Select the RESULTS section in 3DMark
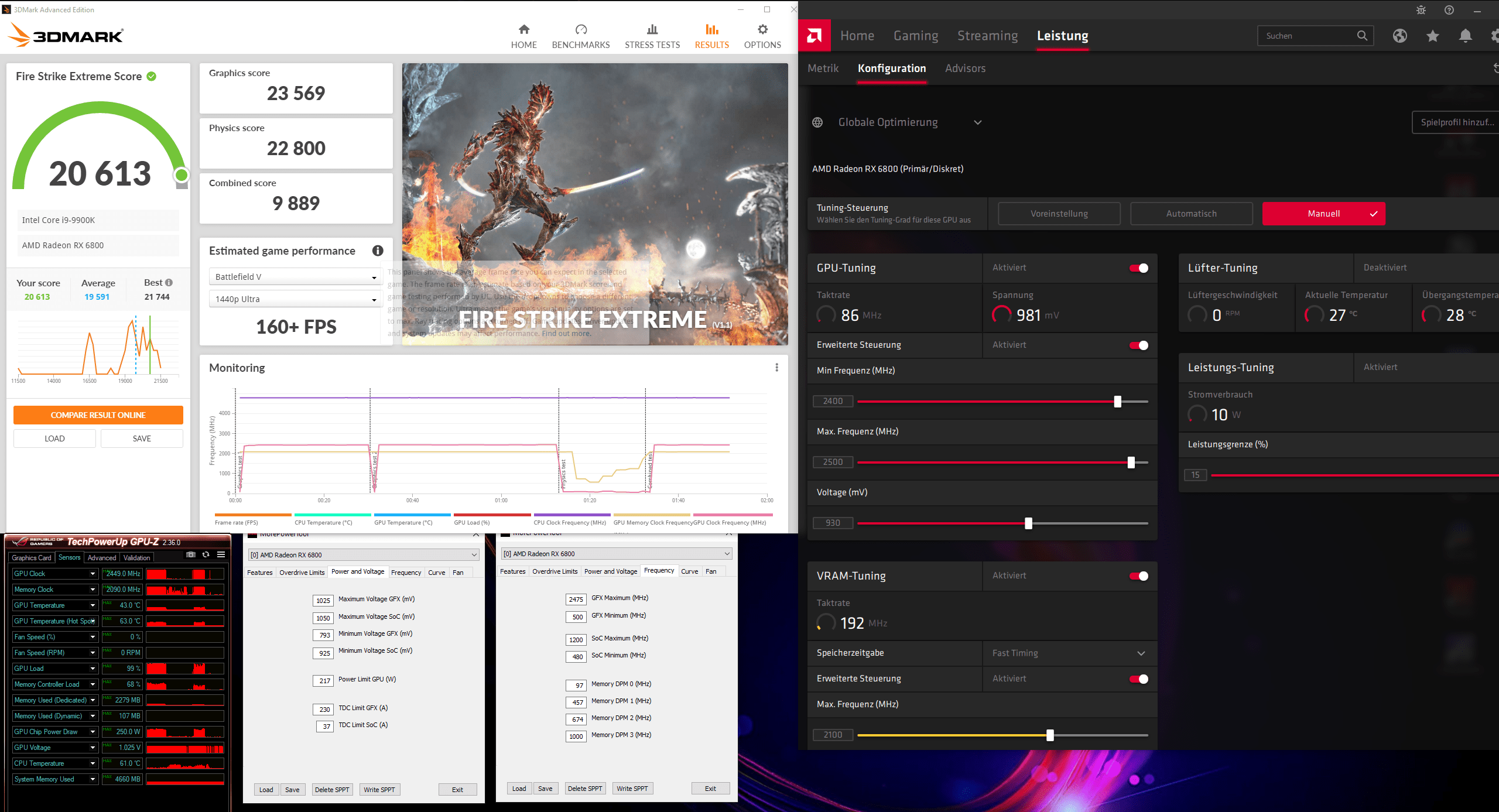This screenshot has height=812, width=1499. 711,36
